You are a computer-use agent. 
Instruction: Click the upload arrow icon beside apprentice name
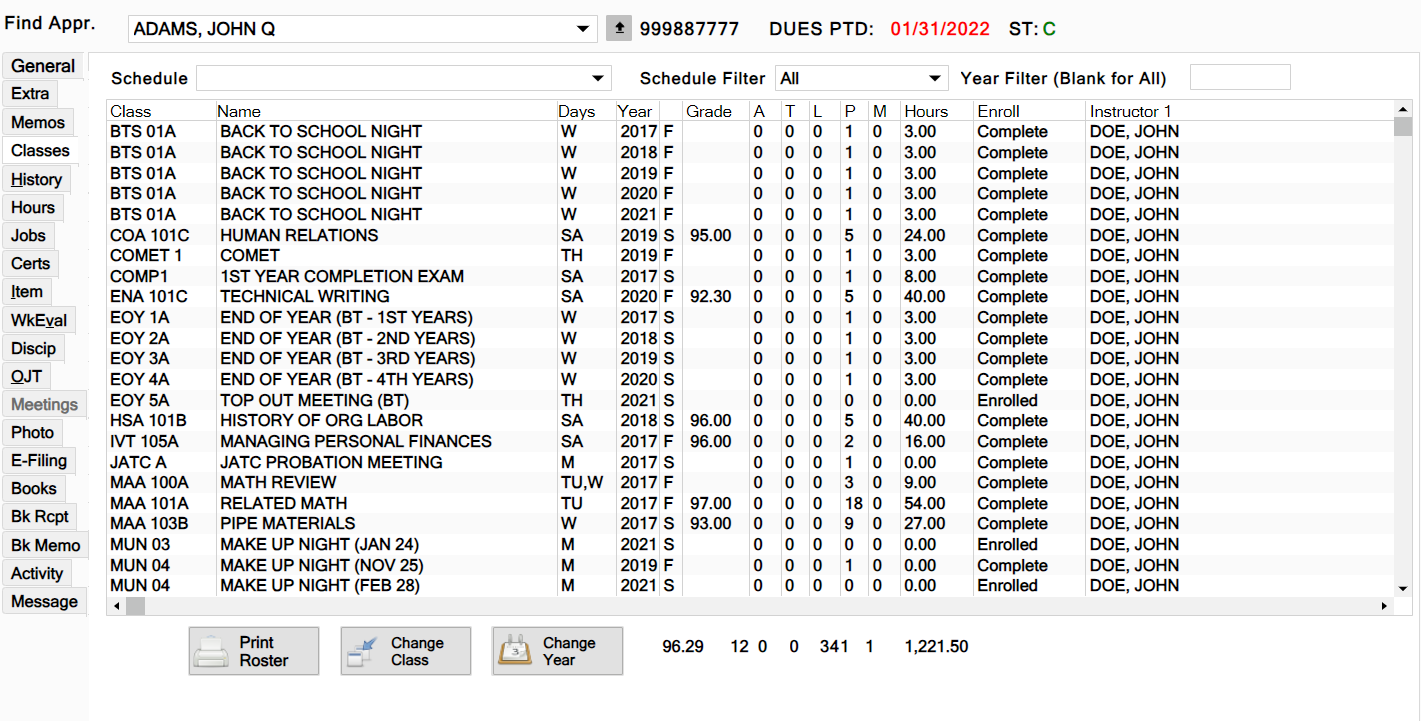coord(619,29)
